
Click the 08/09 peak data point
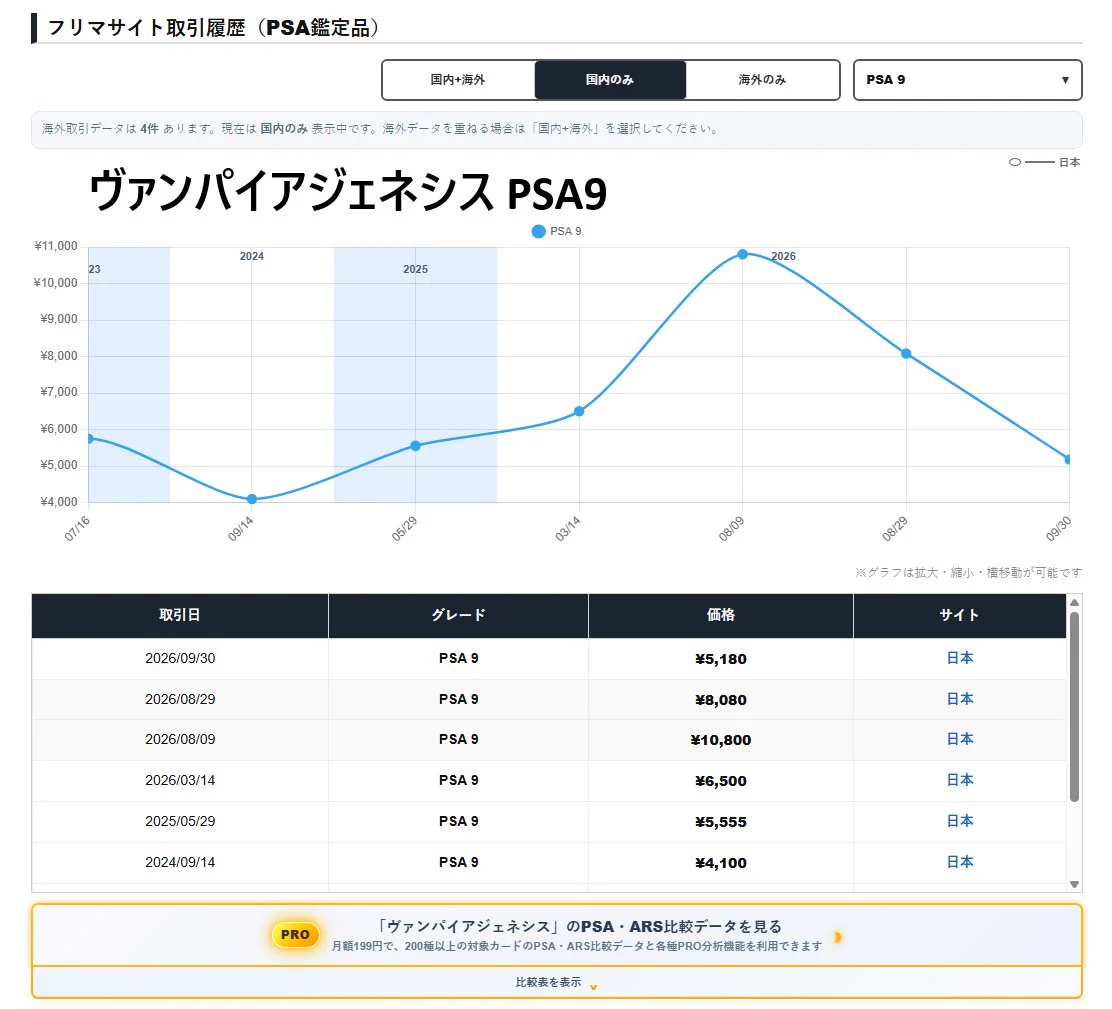743,254
